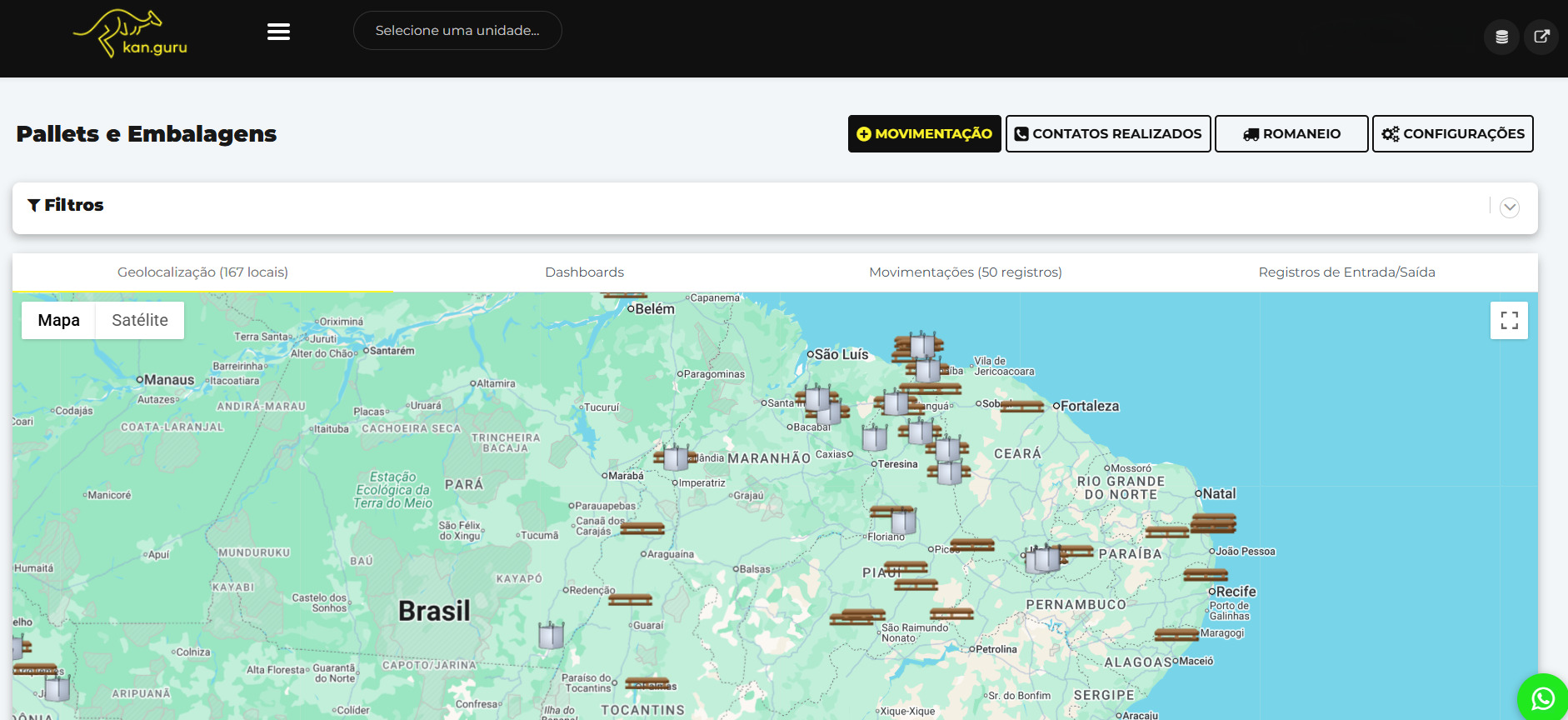Expand the Filtros panel chevron
The image size is (1568, 720).
[1510, 207]
